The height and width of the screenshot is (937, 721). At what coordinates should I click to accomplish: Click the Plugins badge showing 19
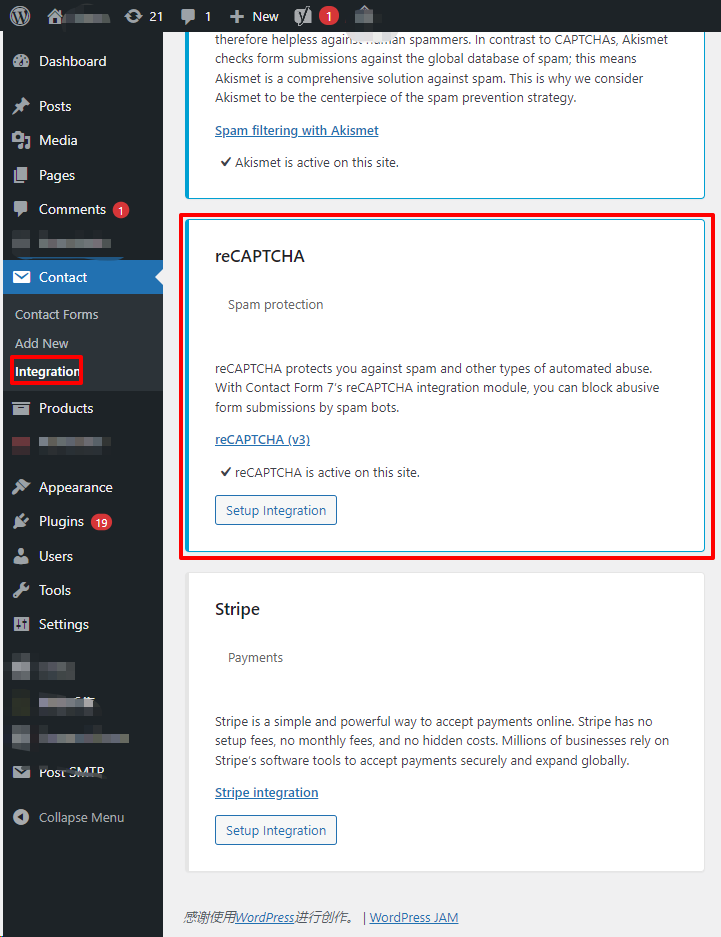point(102,522)
